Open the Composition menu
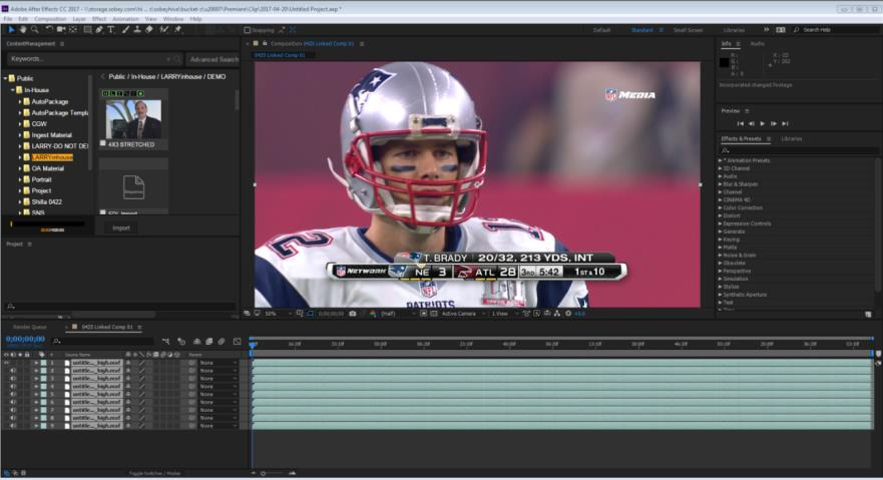This screenshot has height=480, width=883. pos(50,18)
